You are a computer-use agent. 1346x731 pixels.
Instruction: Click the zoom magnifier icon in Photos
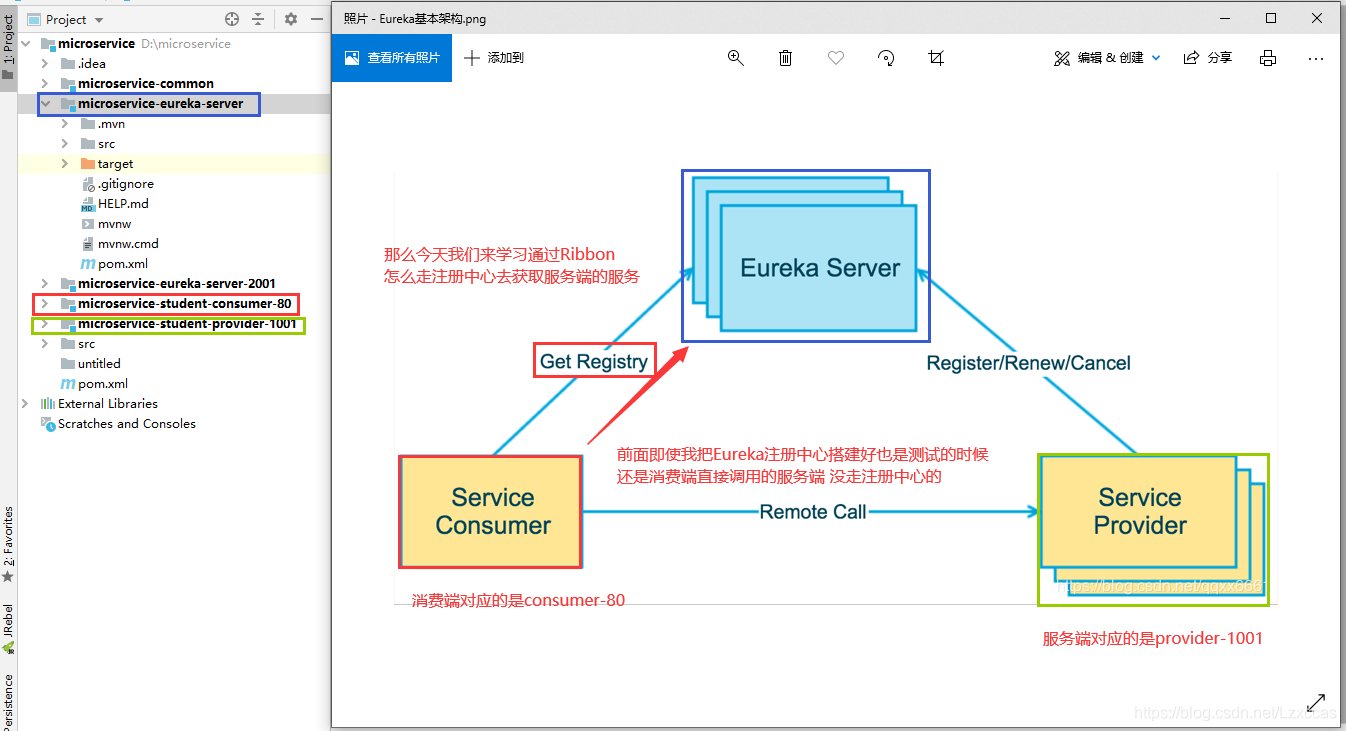736,58
